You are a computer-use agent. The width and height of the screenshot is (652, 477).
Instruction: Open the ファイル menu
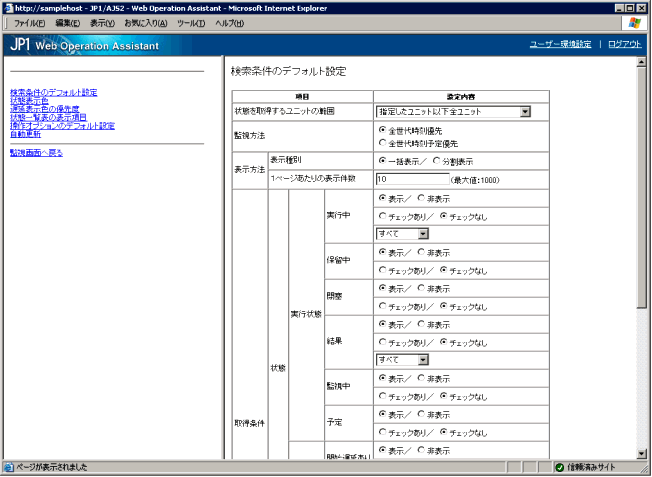[30, 23]
